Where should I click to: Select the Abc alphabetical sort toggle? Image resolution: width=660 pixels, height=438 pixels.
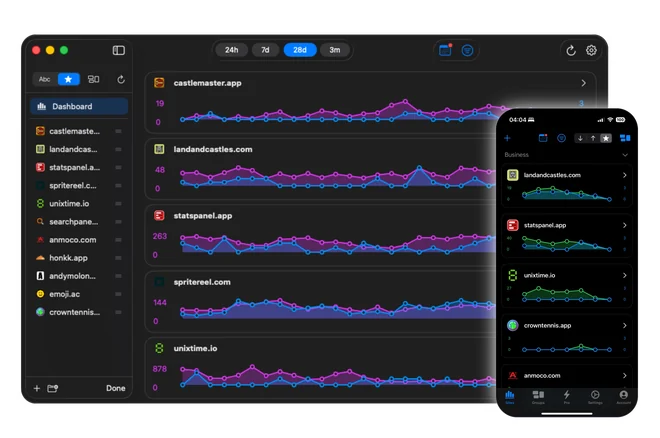click(x=45, y=79)
